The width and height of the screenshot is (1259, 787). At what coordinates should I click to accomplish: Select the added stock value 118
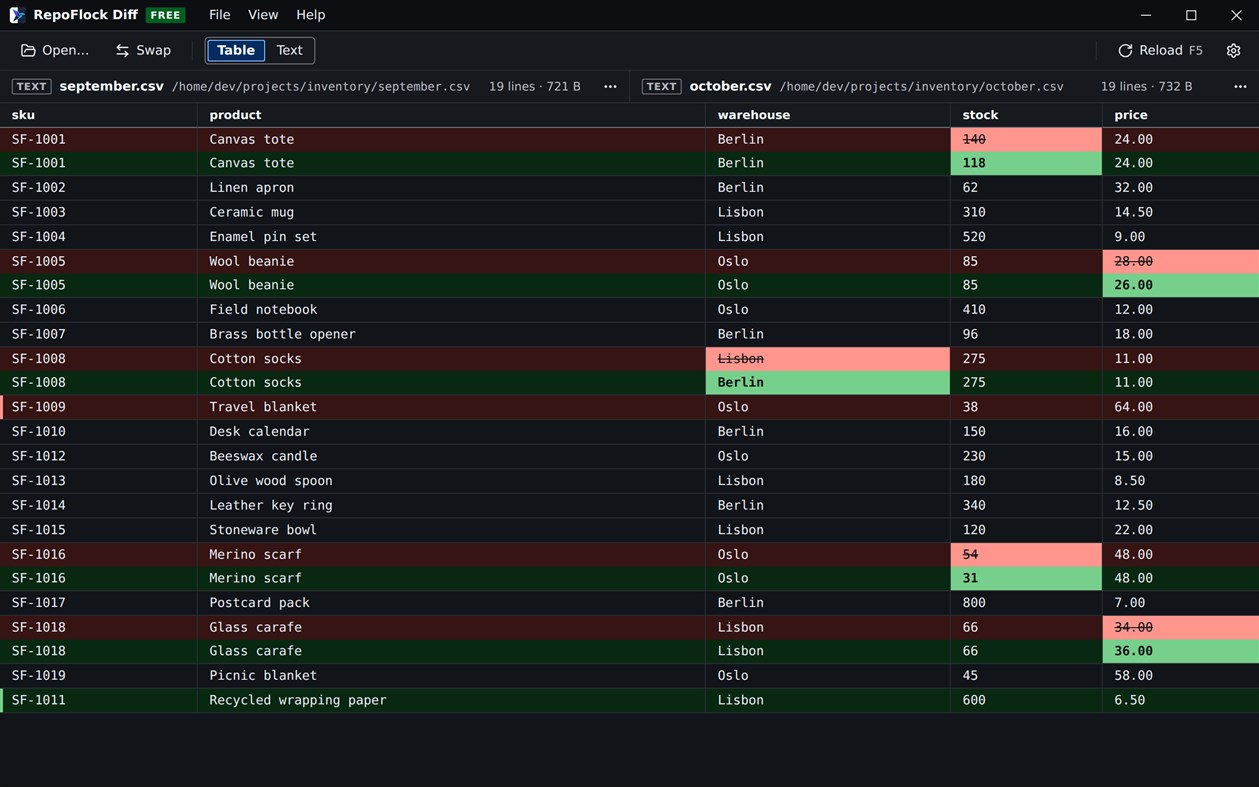[x=1026, y=163]
